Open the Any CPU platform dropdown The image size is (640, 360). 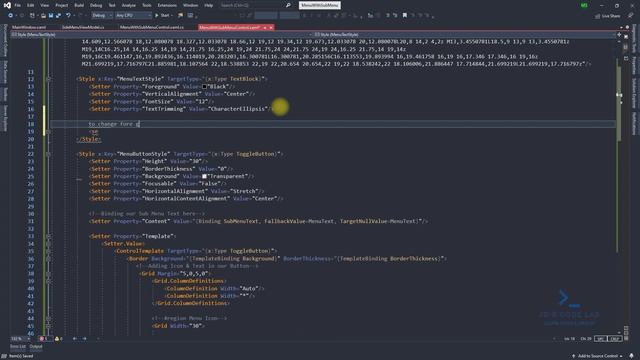133,16
